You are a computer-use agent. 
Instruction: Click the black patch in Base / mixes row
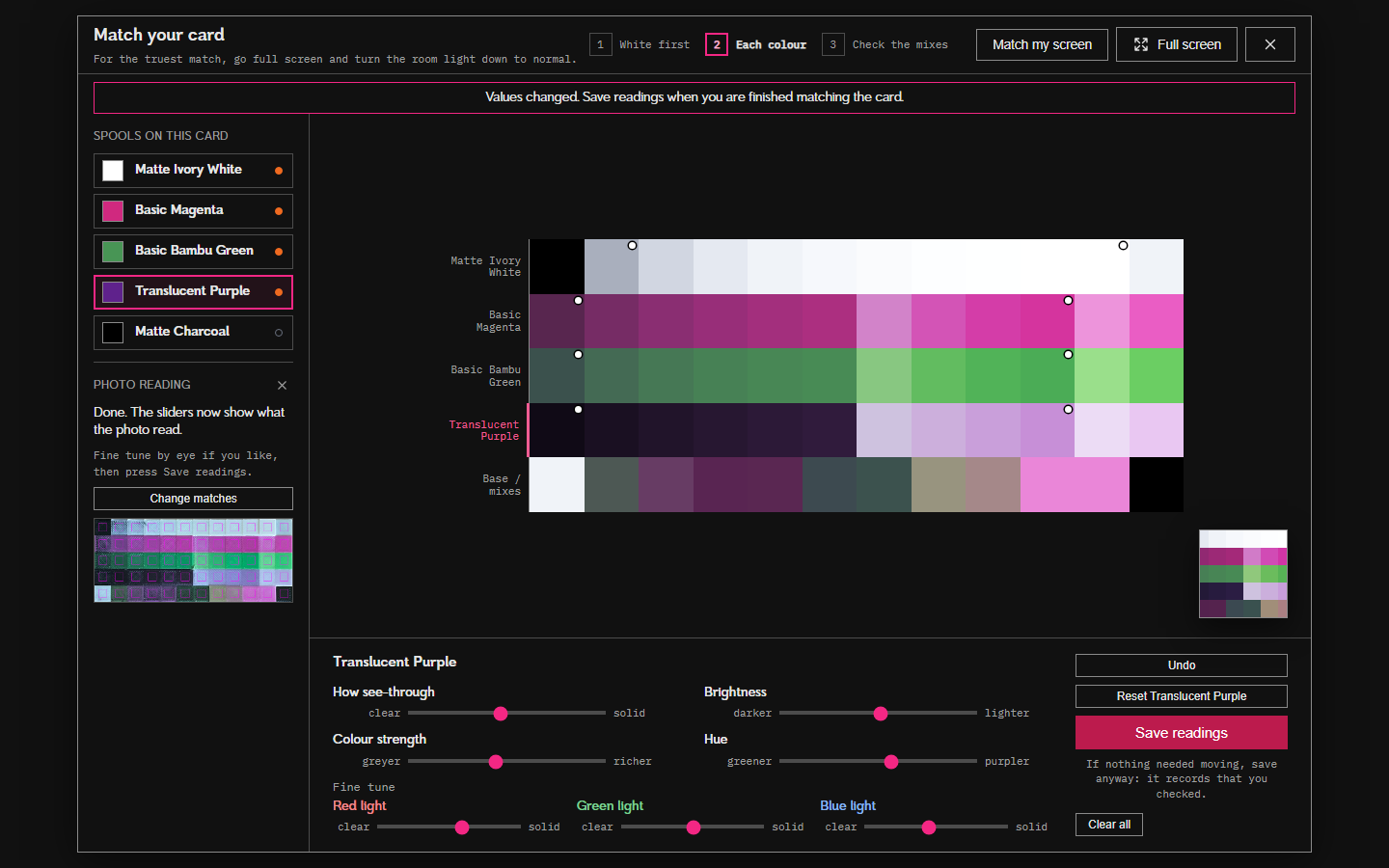coord(1157,485)
